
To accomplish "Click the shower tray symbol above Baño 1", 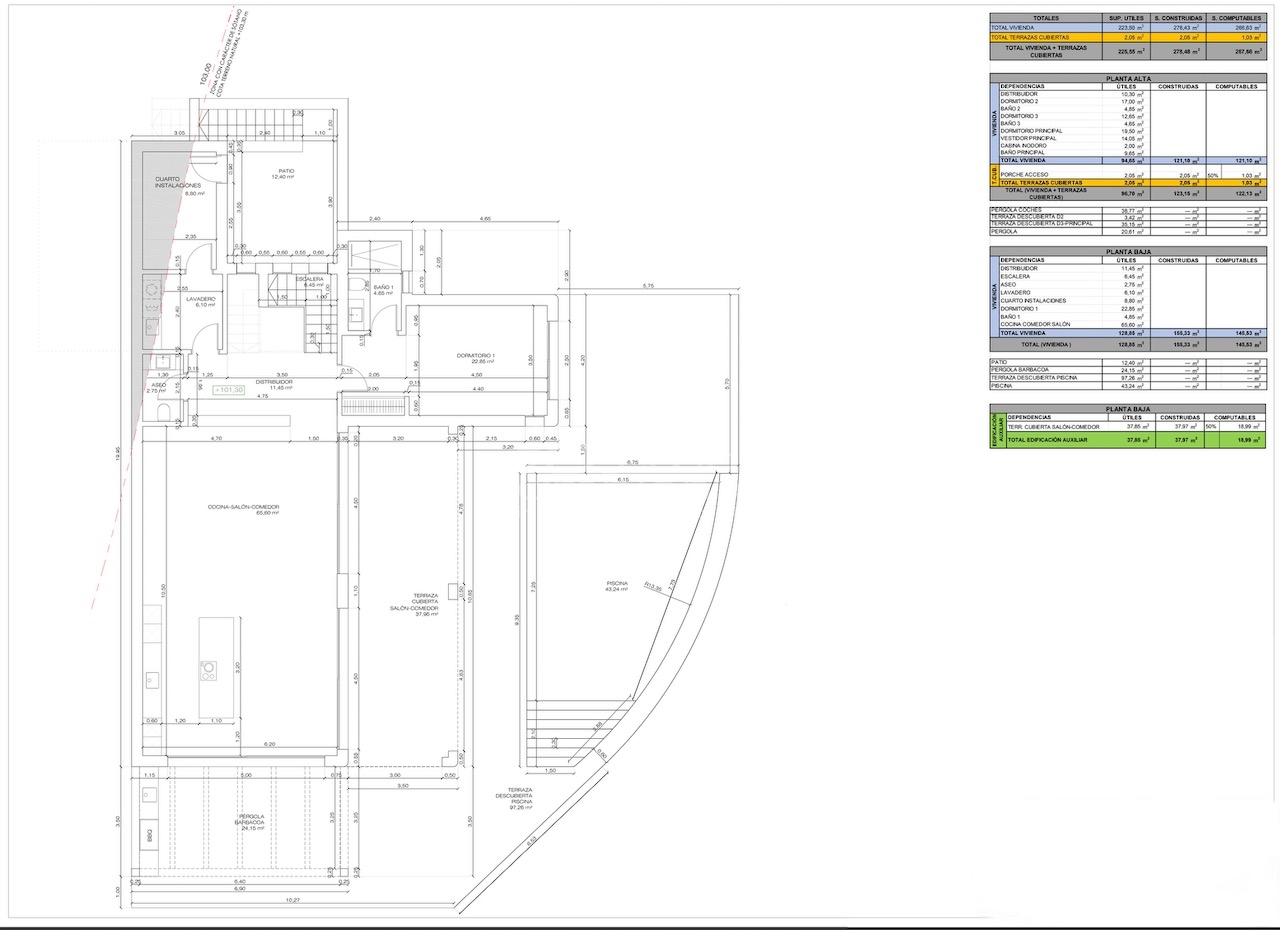I will [374, 256].
